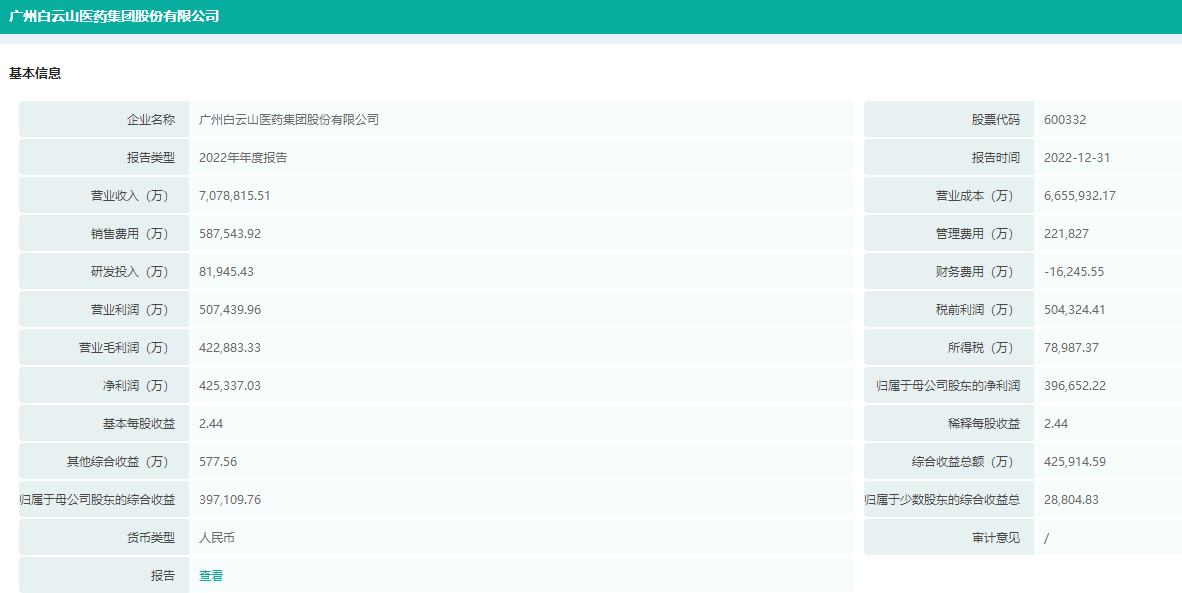Viewport: 1182px width, 593px height.
Task: Select the 基本信息 section heading
Action: [x=35, y=73]
